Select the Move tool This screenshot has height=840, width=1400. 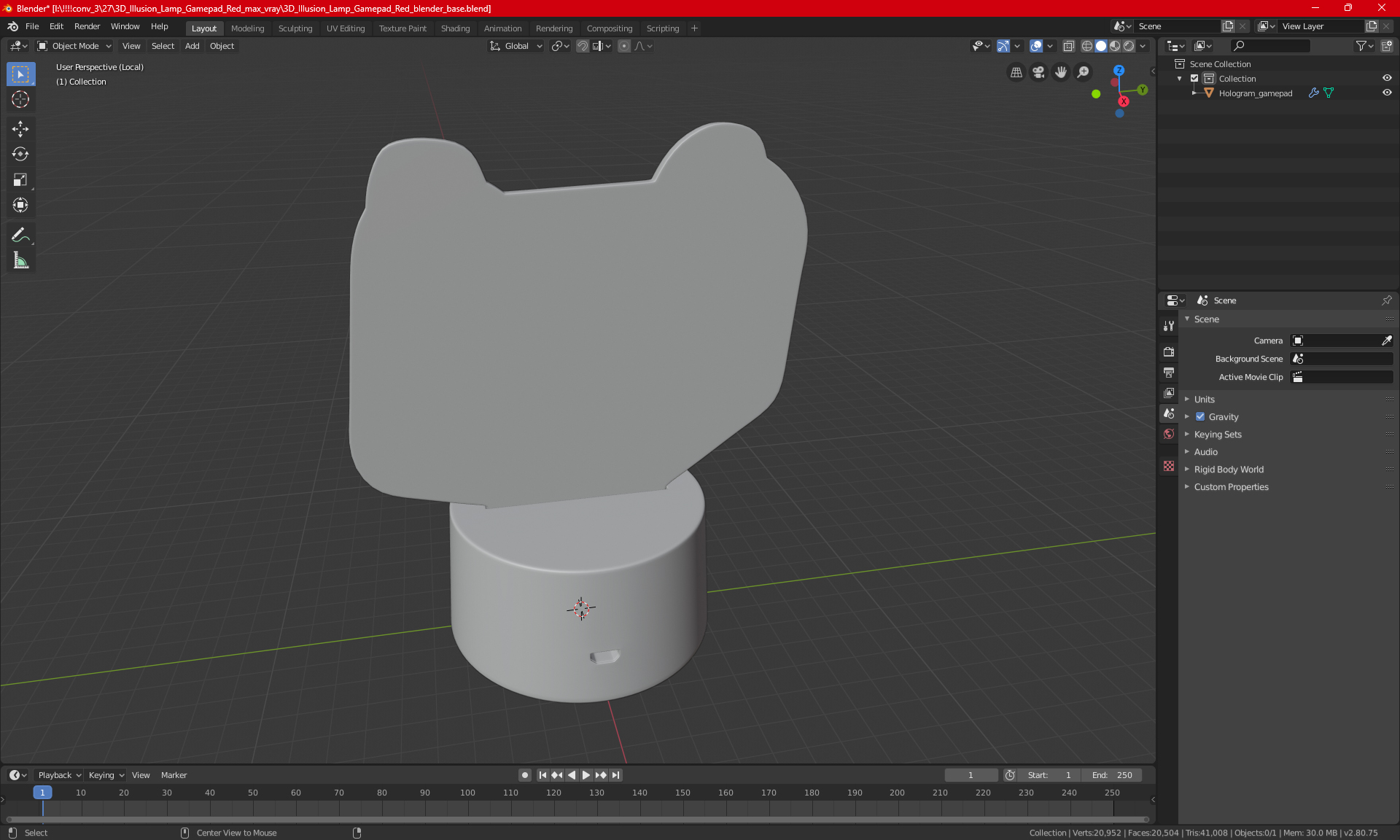tap(20, 129)
